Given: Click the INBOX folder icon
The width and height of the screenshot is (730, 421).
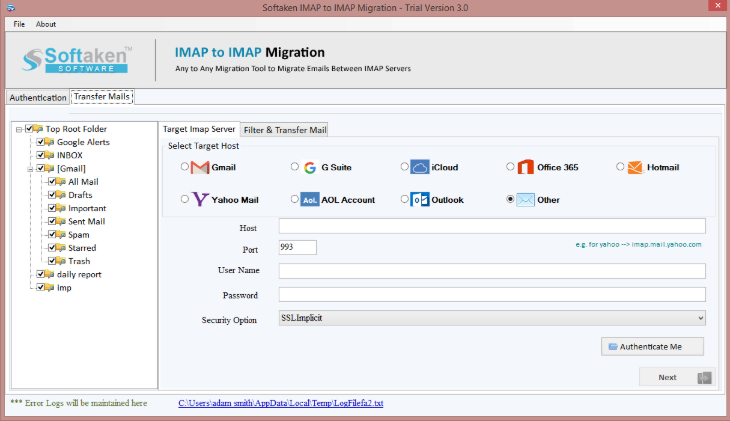Looking at the screenshot, I should point(49,155).
